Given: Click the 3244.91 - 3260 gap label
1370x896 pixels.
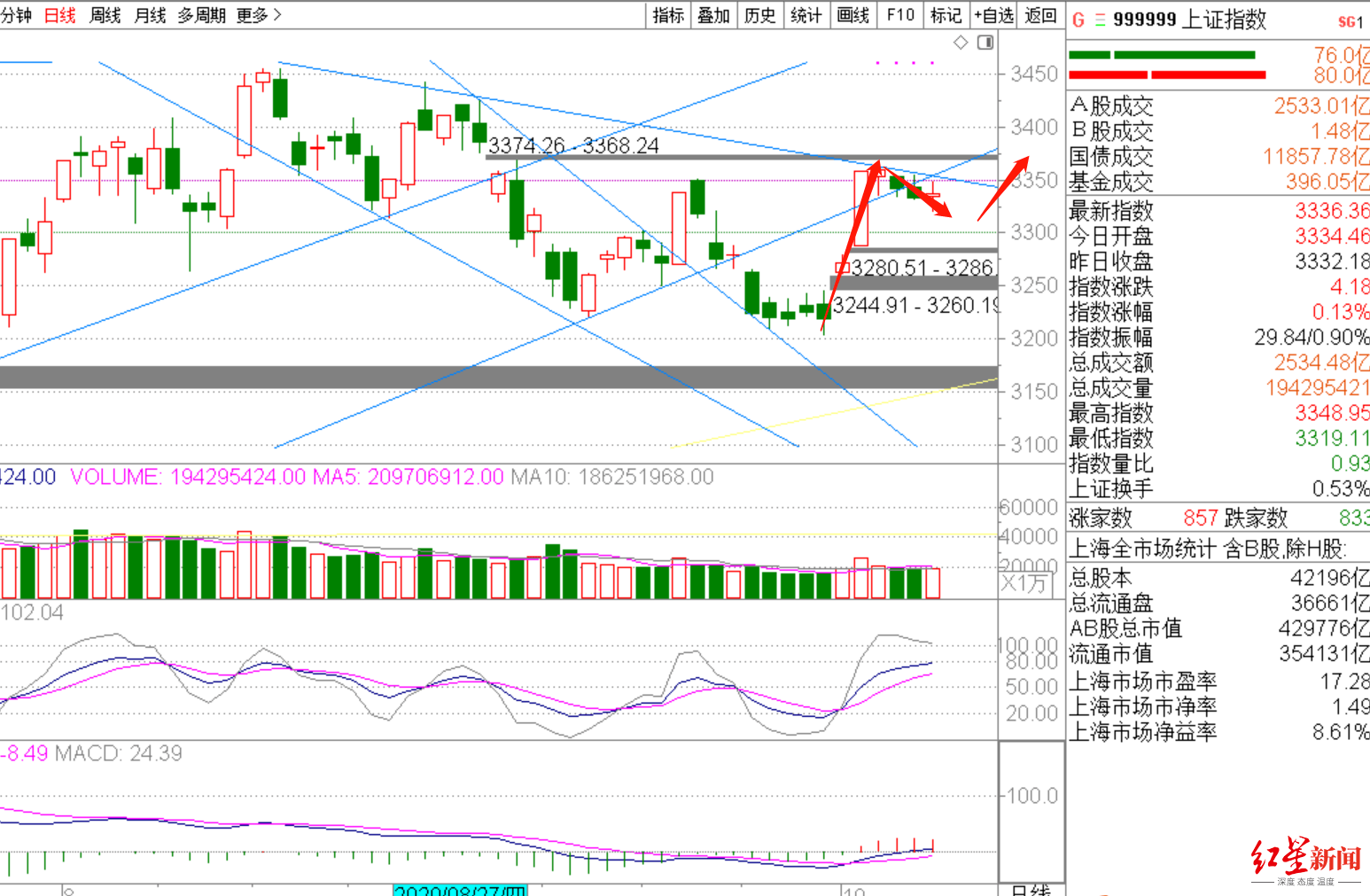Looking at the screenshot, I should point(916,306).
